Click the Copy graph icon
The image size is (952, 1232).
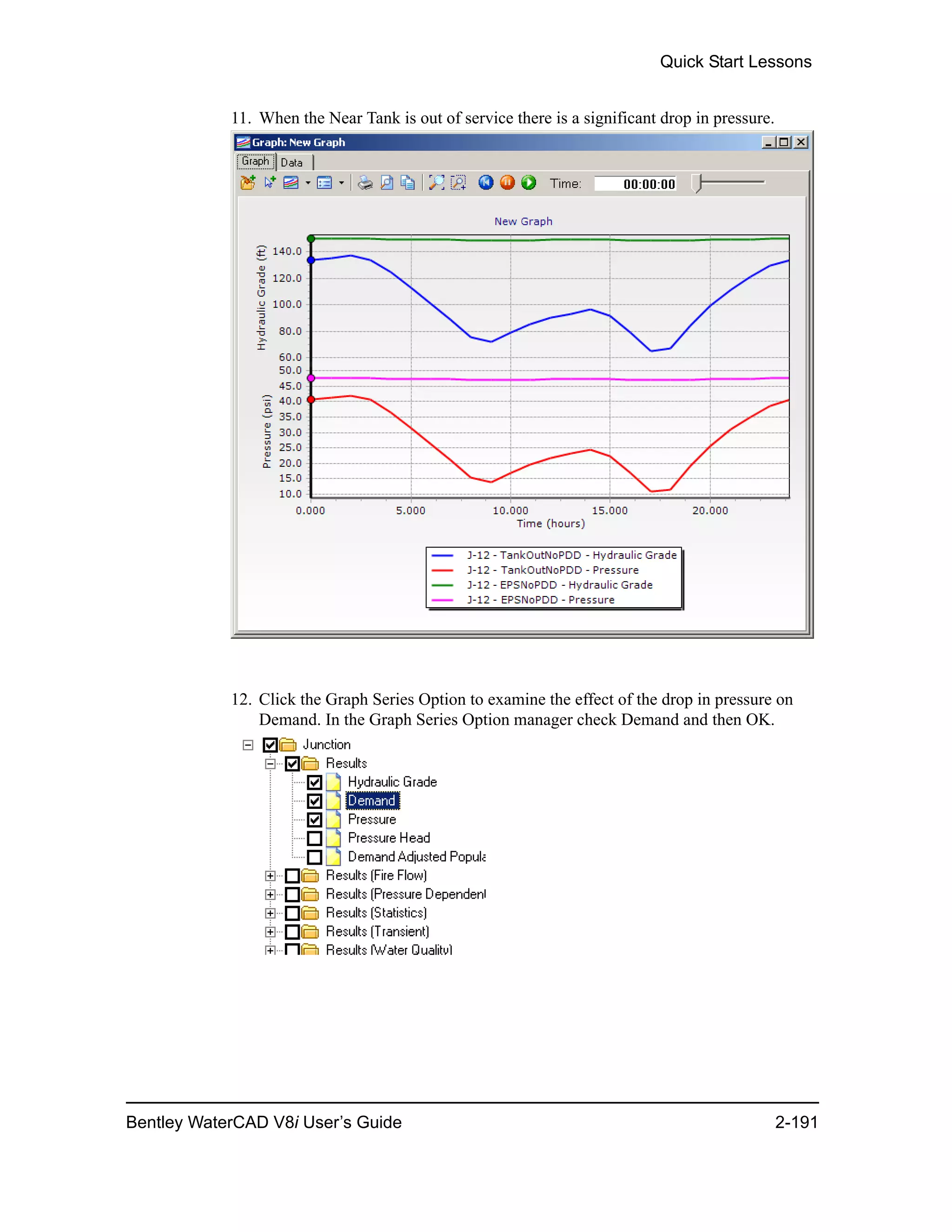[408, 183]
